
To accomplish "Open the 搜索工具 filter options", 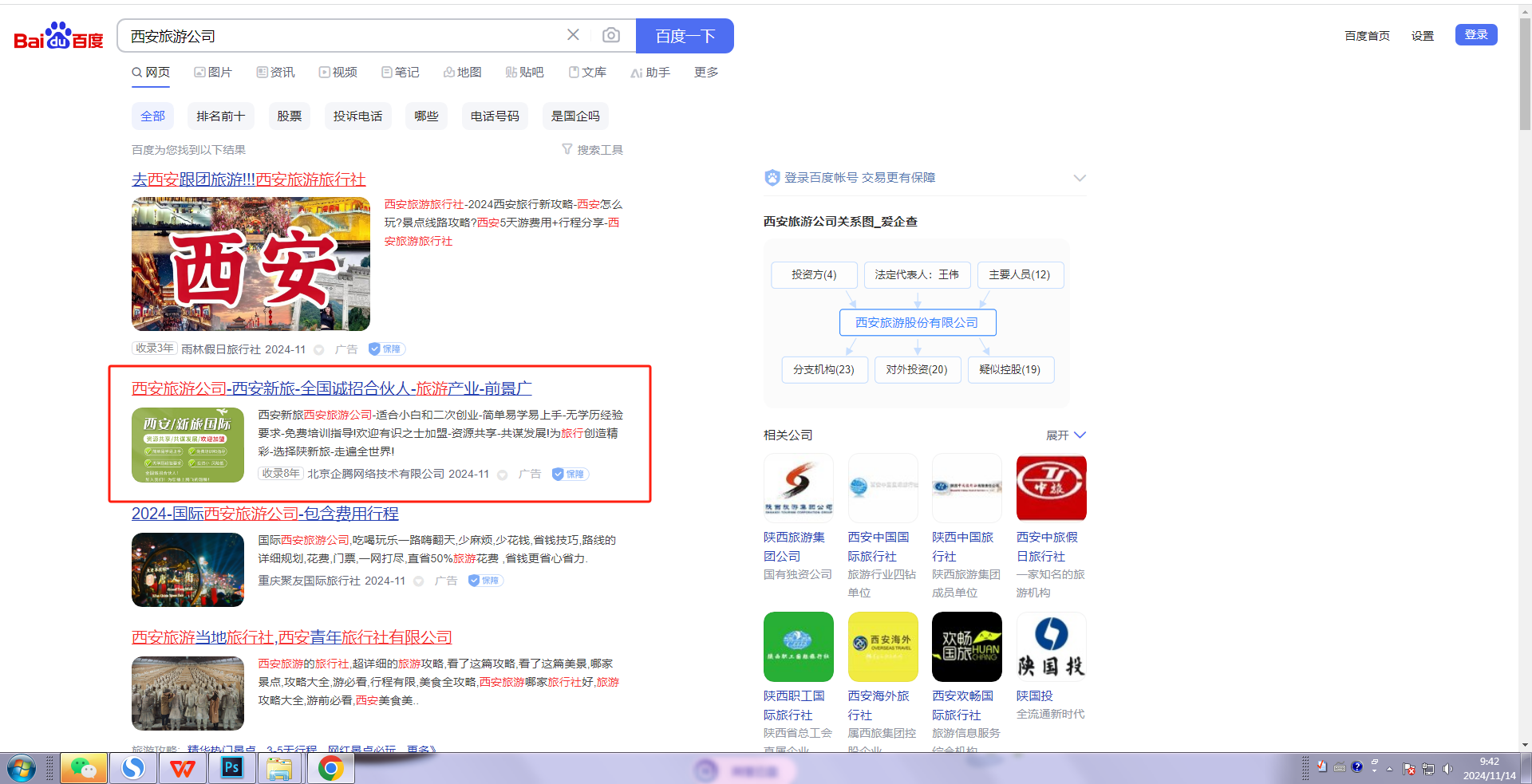I will pos(593,150).
